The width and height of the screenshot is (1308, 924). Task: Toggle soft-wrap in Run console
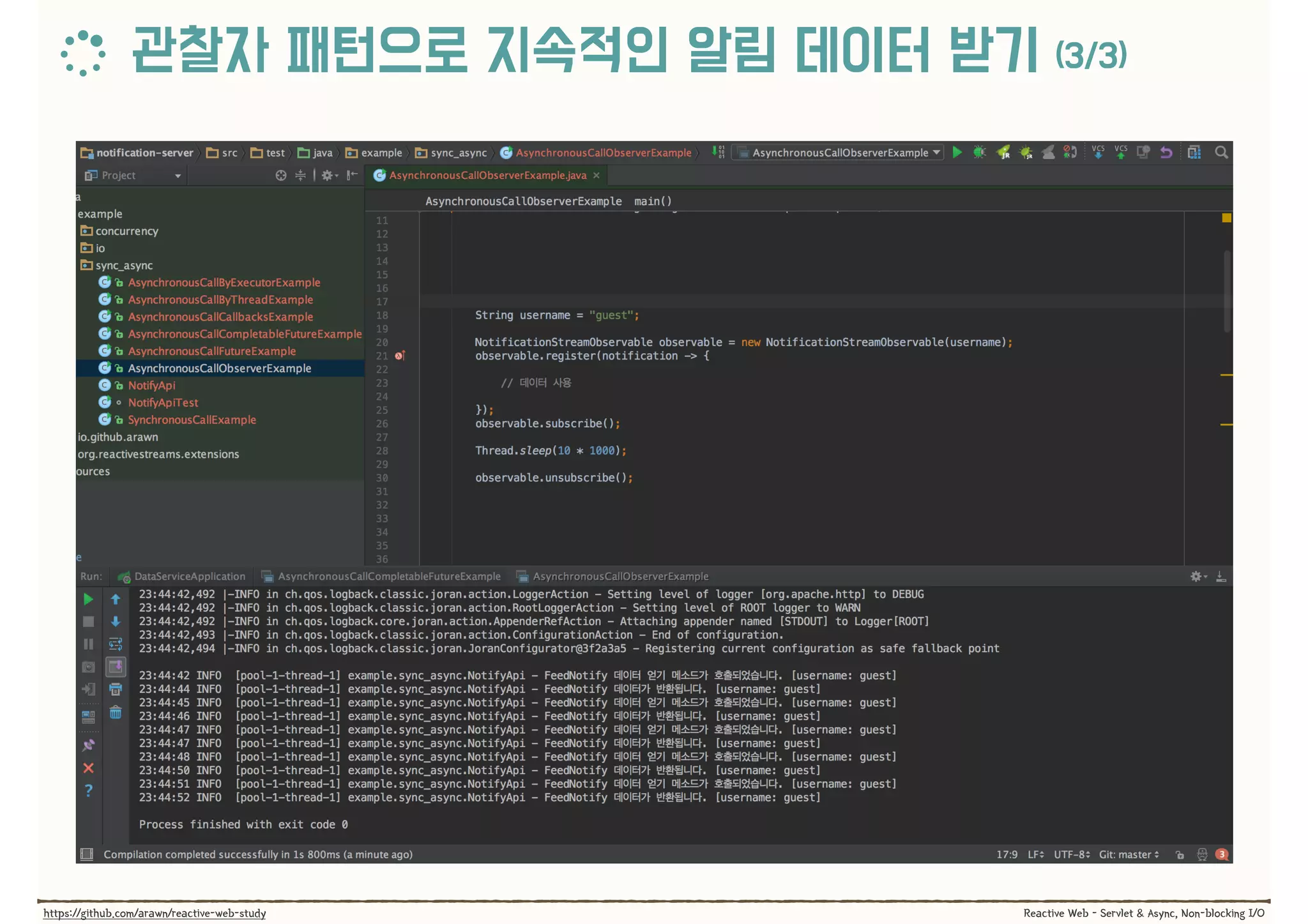point(116,644)
